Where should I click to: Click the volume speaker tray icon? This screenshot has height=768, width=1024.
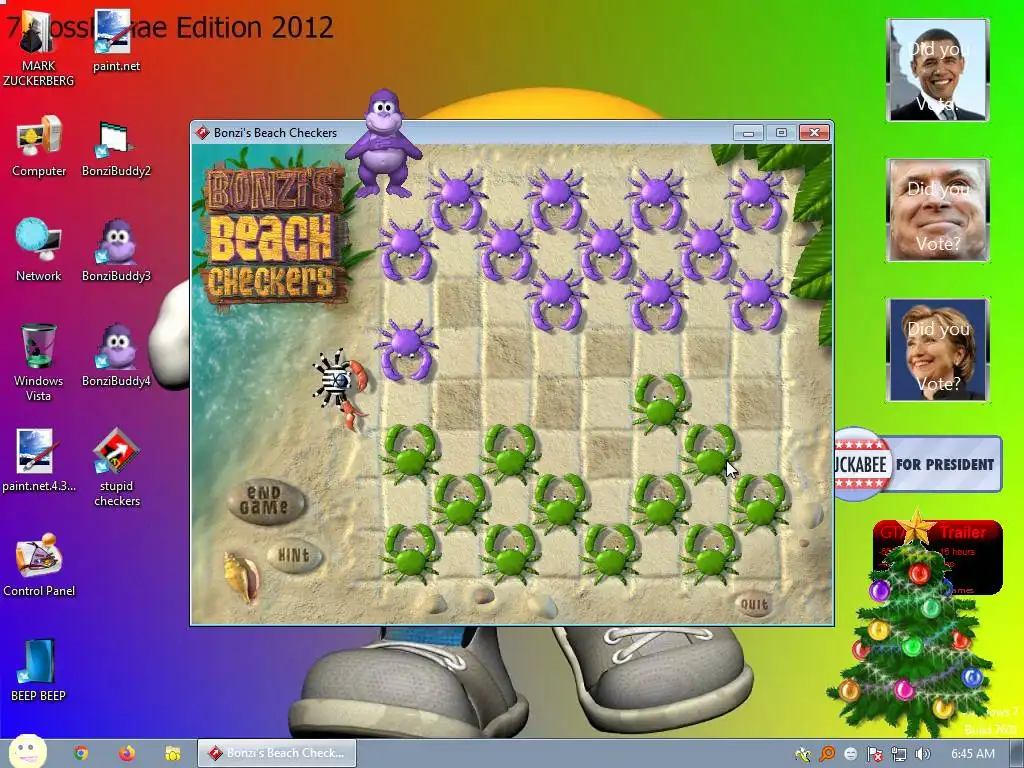[922, 754]
